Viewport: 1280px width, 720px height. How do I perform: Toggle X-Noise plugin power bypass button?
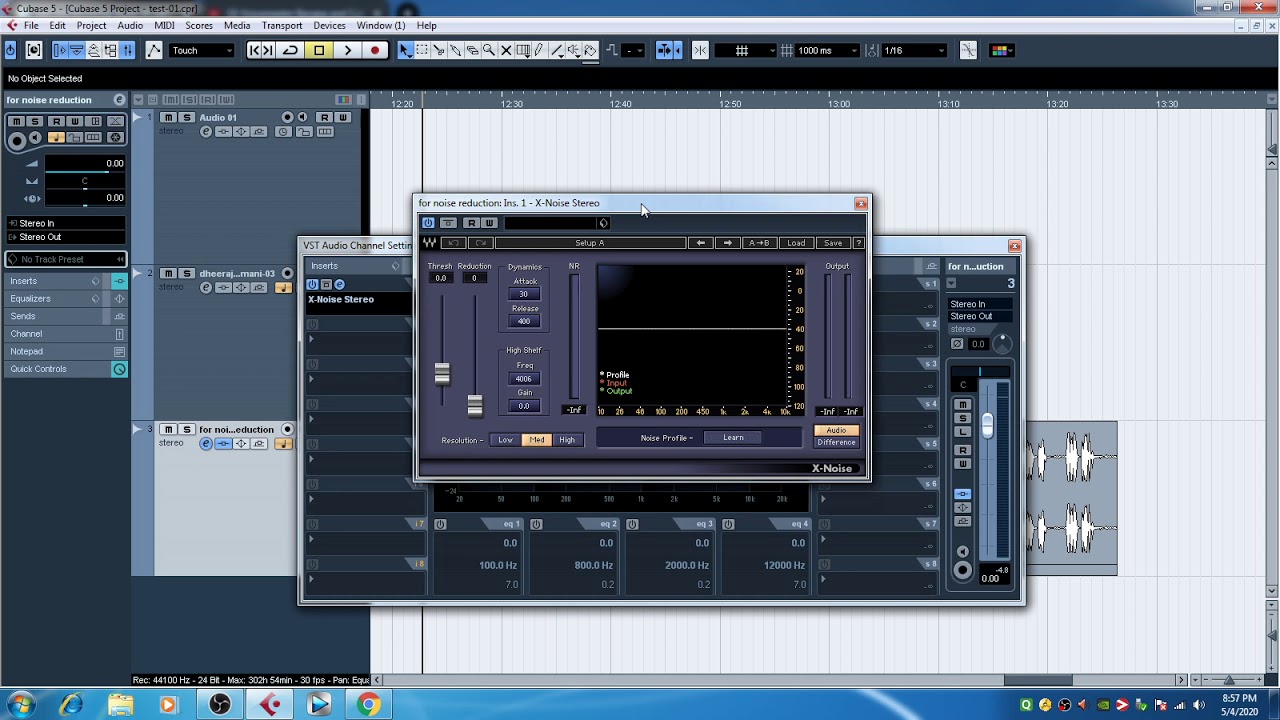click(428, 223)
